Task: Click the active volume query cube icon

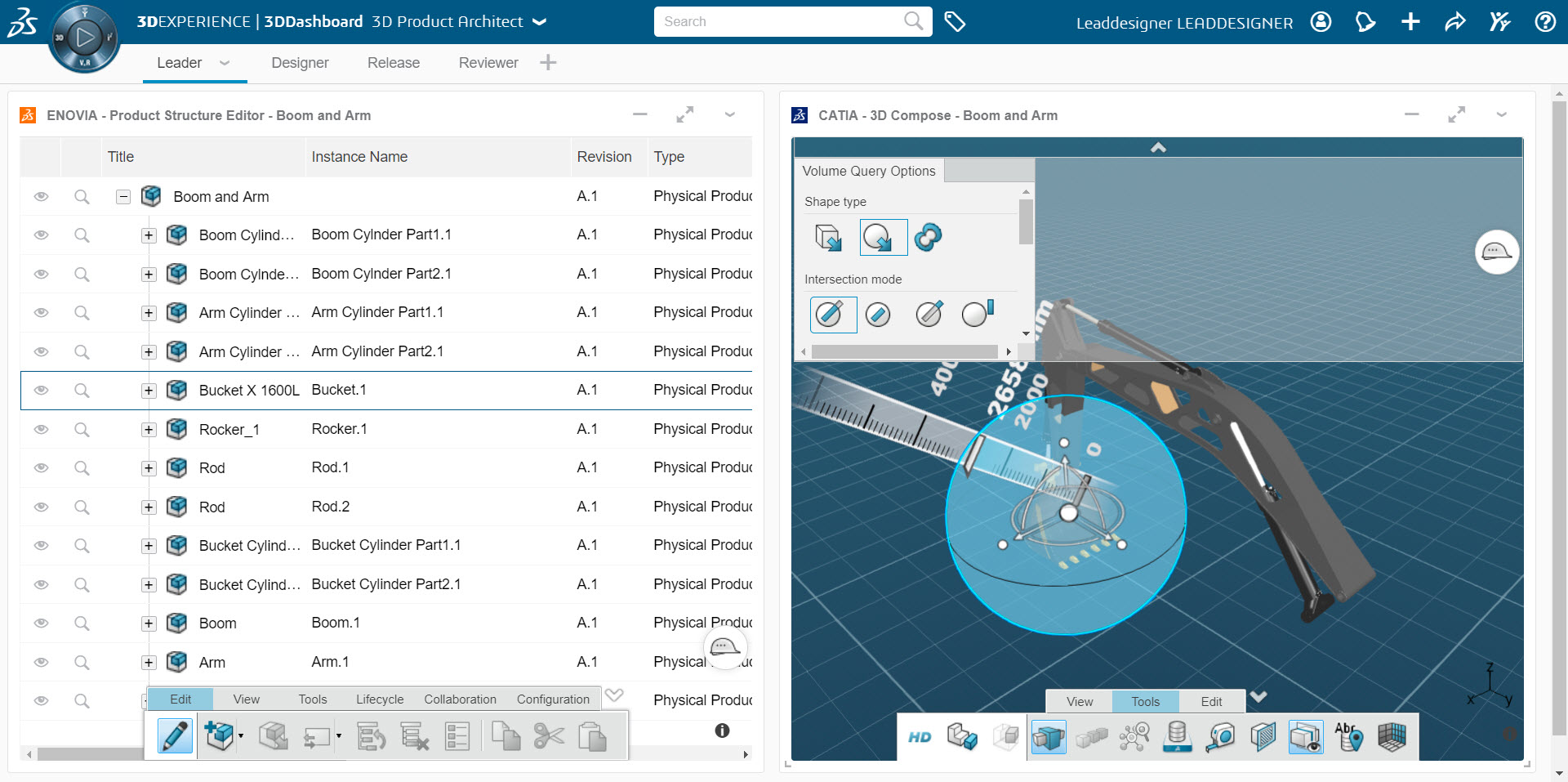Action: pyautogui.click(x=1049, y=737)
